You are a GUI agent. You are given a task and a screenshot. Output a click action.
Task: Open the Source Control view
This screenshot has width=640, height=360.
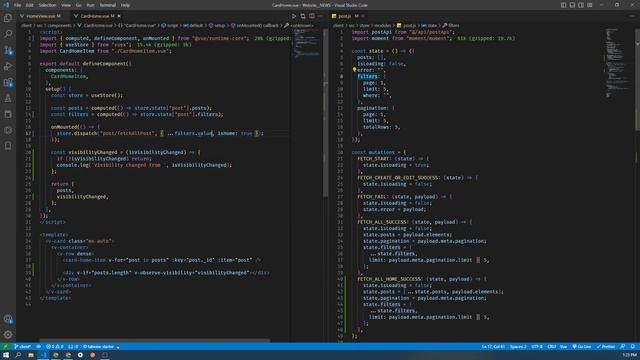[x=8, y=50]
